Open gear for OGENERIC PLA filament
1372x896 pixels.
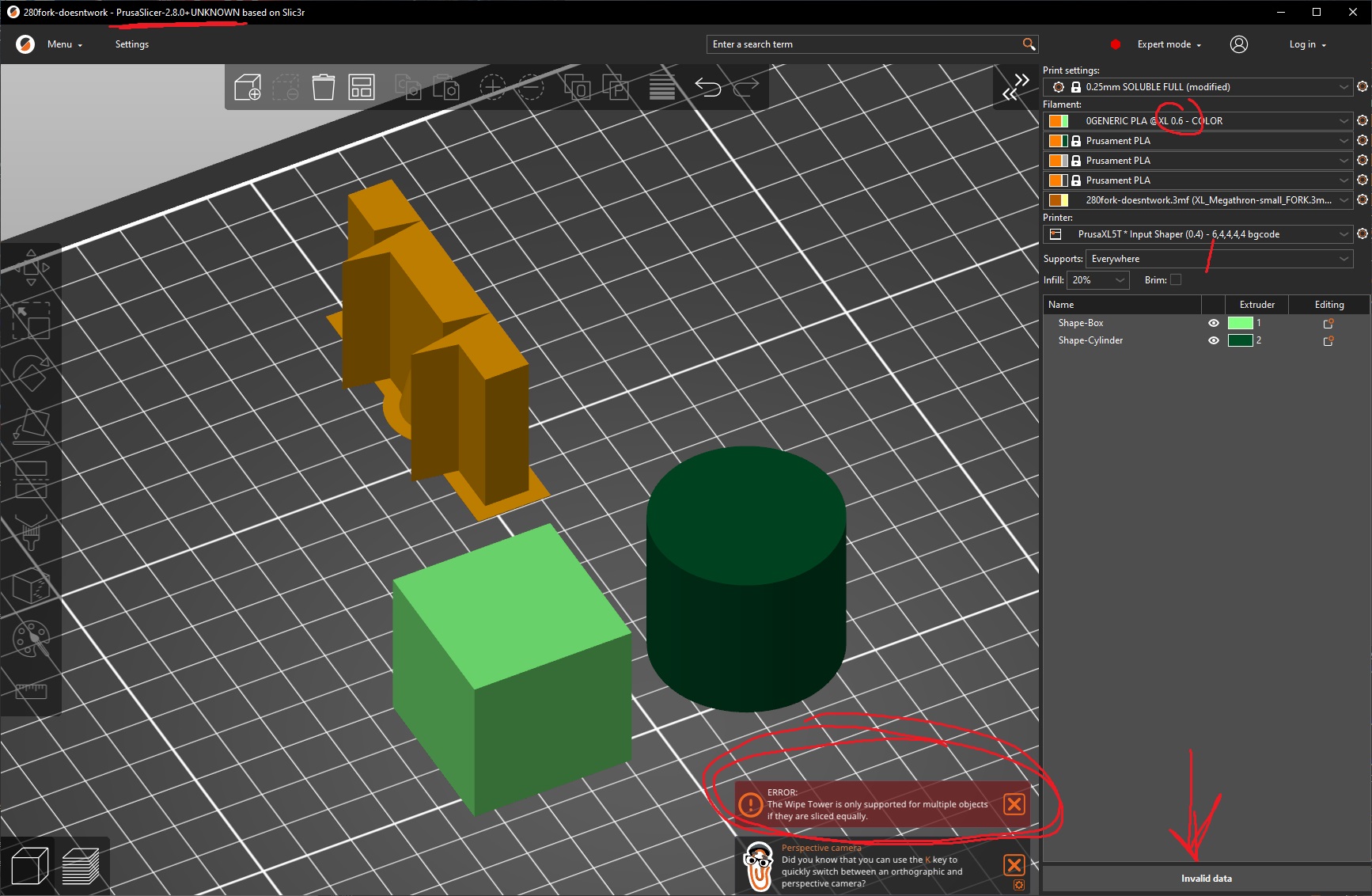[1363, 121]
